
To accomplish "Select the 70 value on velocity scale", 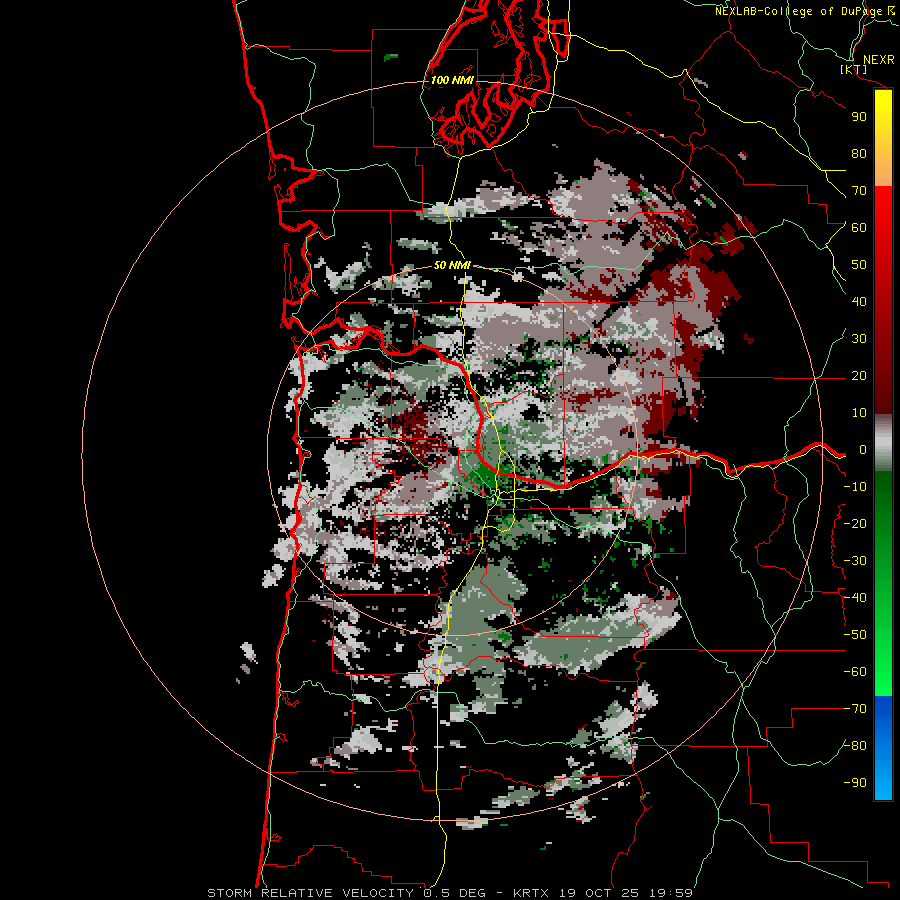I will point(859,191).
